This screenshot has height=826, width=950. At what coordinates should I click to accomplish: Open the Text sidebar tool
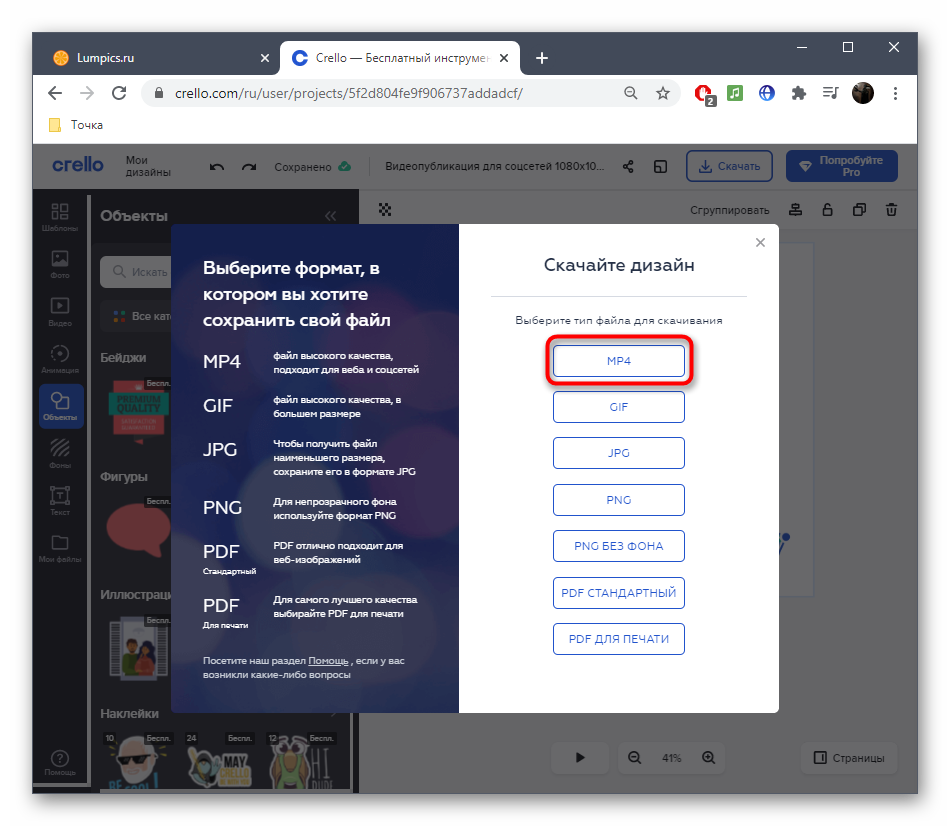[60, 499]
